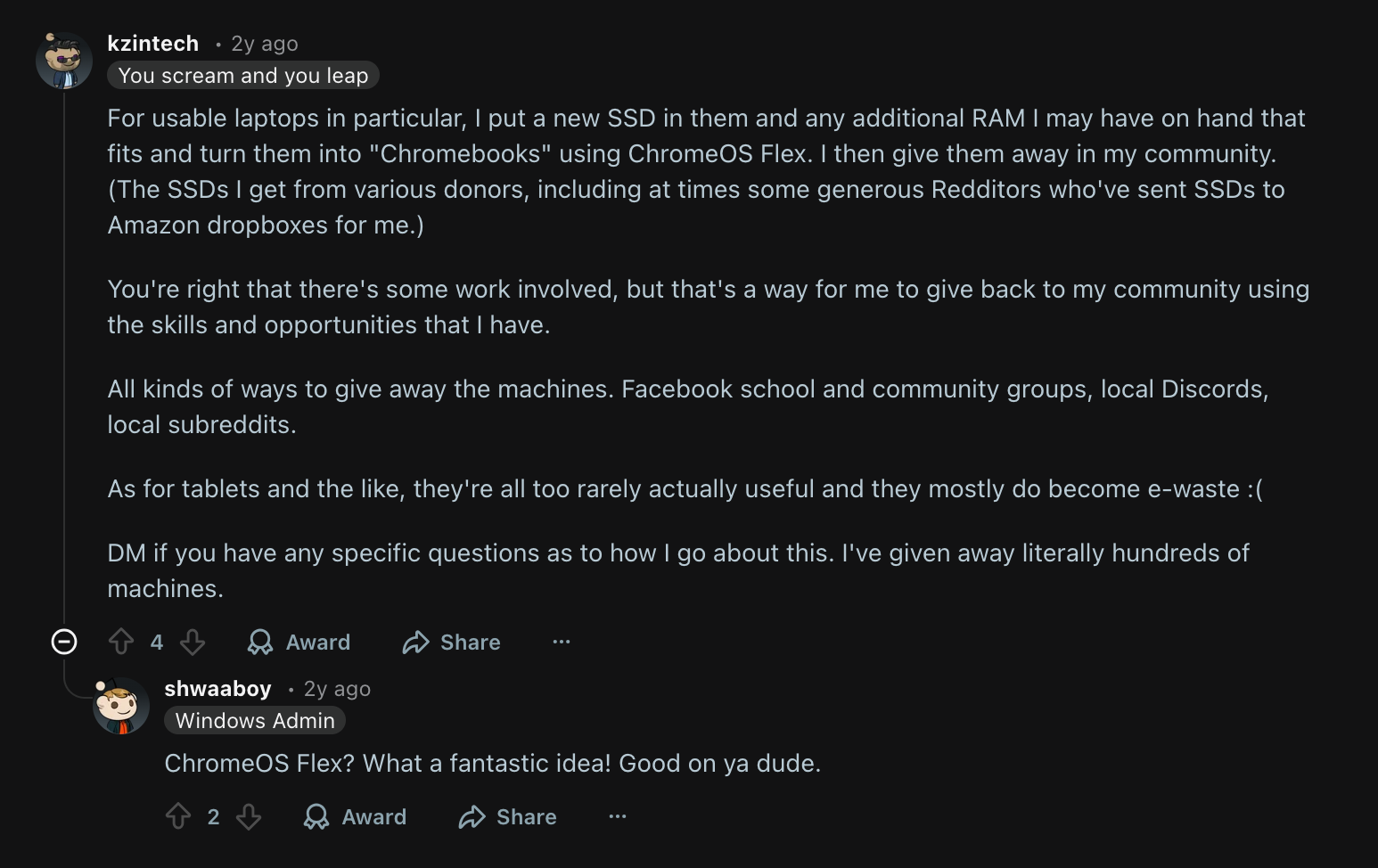The height and width of the screenshot is (868, 1378).
Task: Open more options for kzintech's comment
Action: 562,642
